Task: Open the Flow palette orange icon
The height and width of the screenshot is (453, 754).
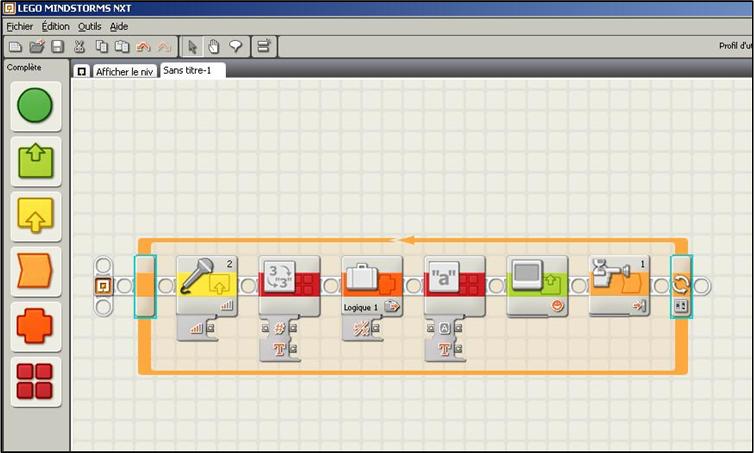Action: pyautogui.click(x=36, y=268)
